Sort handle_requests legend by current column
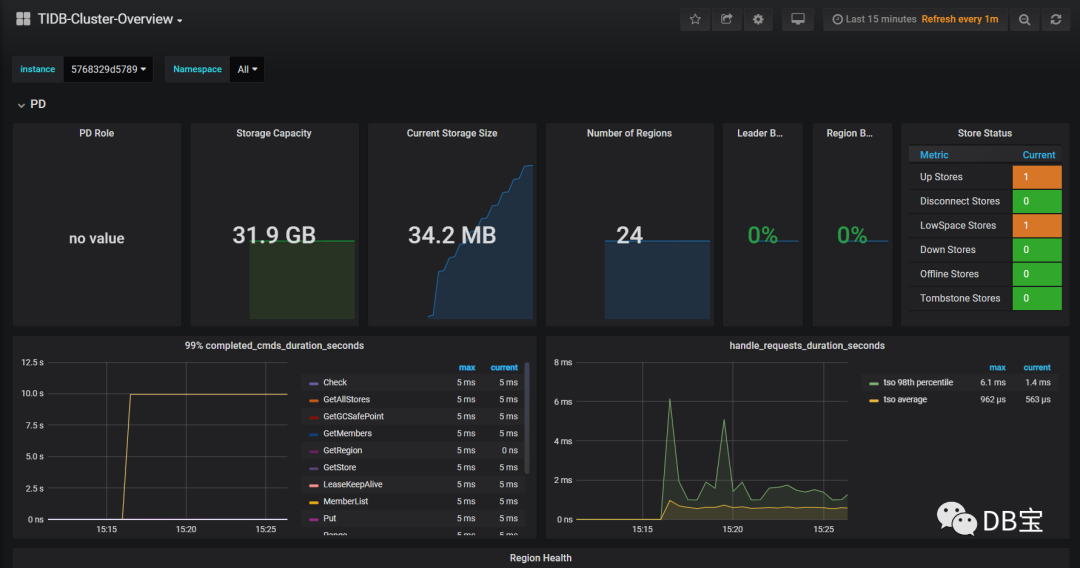This screenshot has height=568, width=1080. pyautogui.click(x=1037, y=368)
